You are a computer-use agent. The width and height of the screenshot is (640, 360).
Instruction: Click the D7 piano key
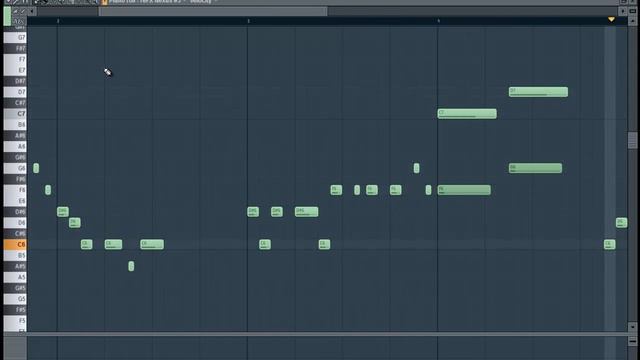(15, 92)
